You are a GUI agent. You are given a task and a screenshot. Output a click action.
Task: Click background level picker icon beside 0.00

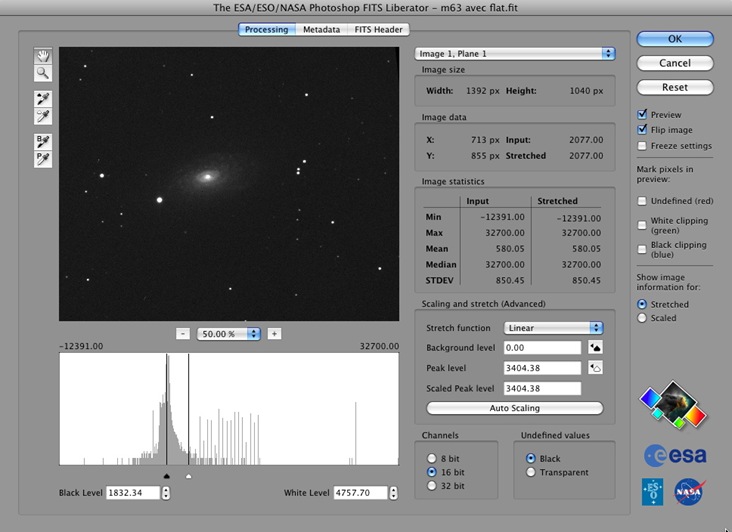click(595, 347)
